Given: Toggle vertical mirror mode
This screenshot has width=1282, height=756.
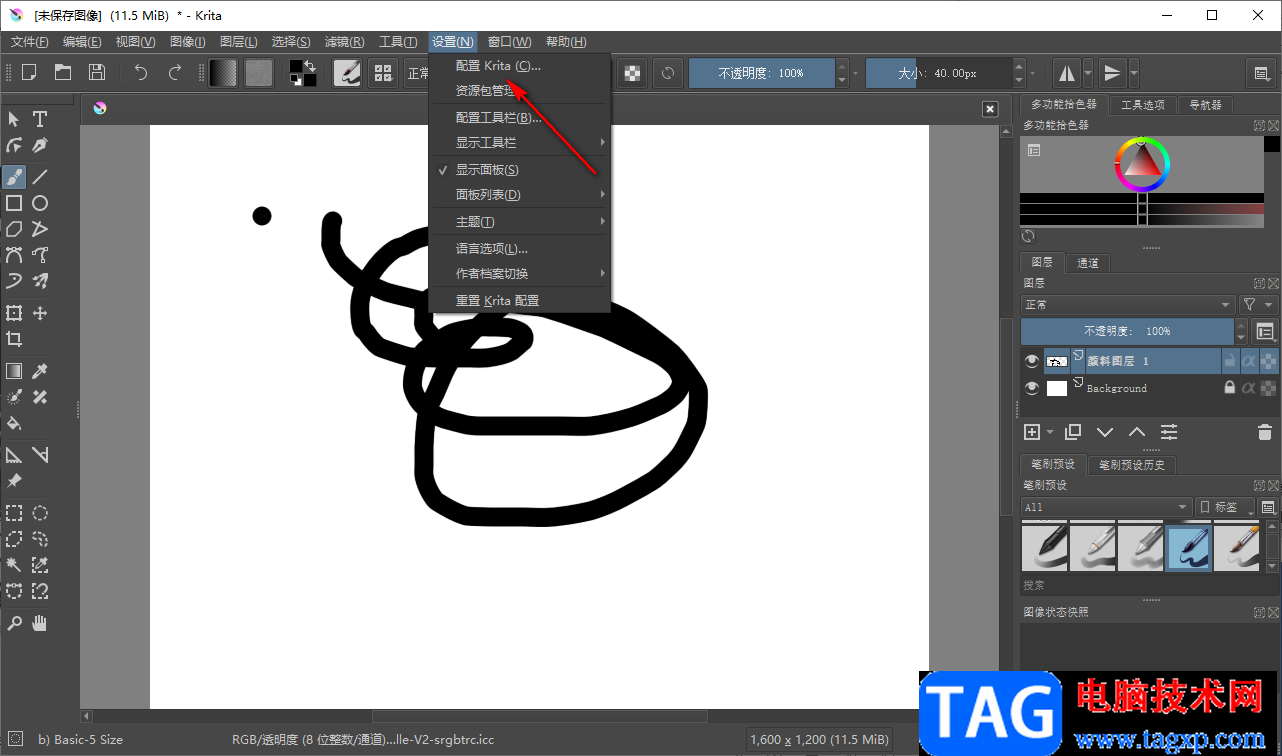Looking at the screenshot, I should [1112, 73].
